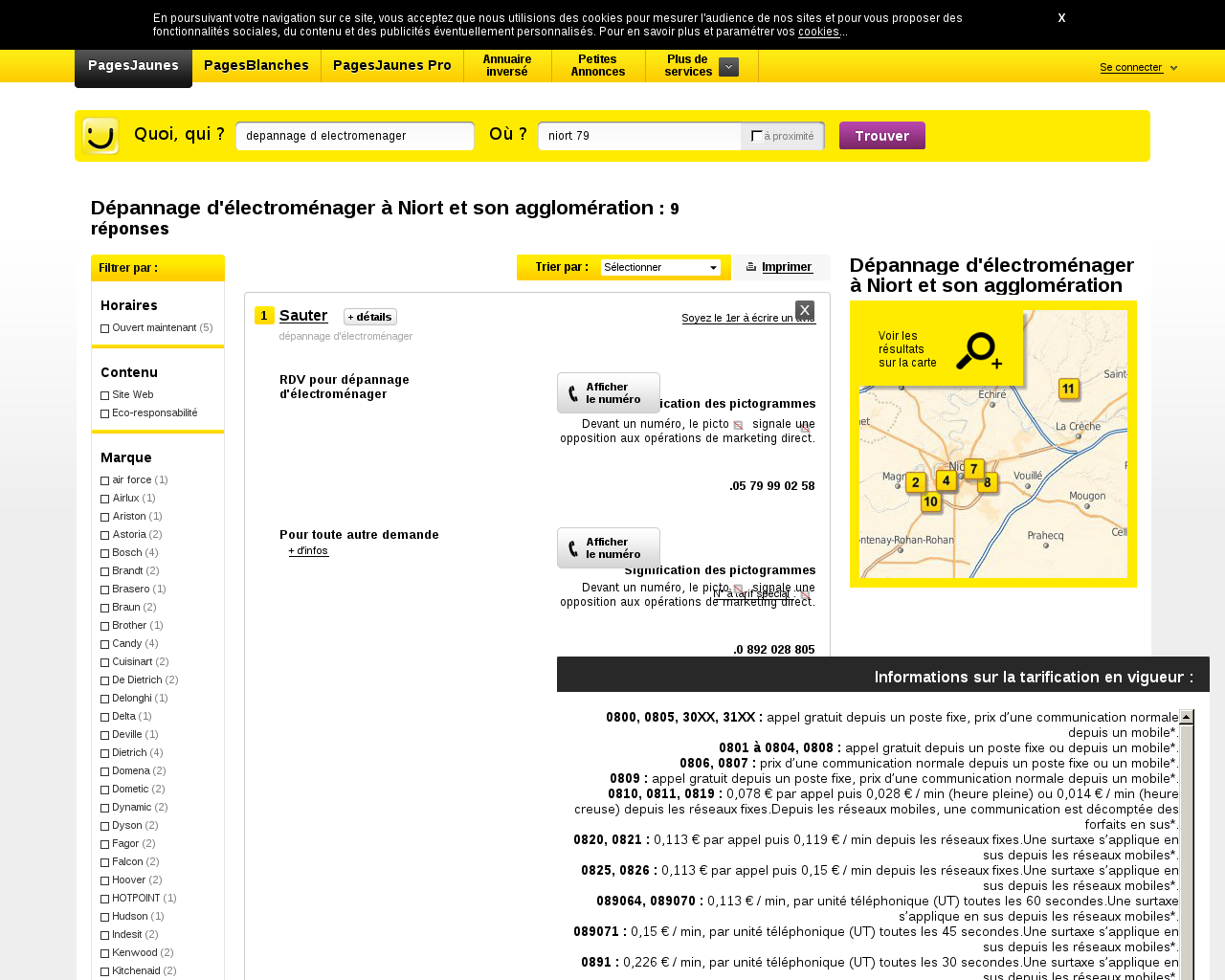Check the Eco-responsabilité filter

105,413
